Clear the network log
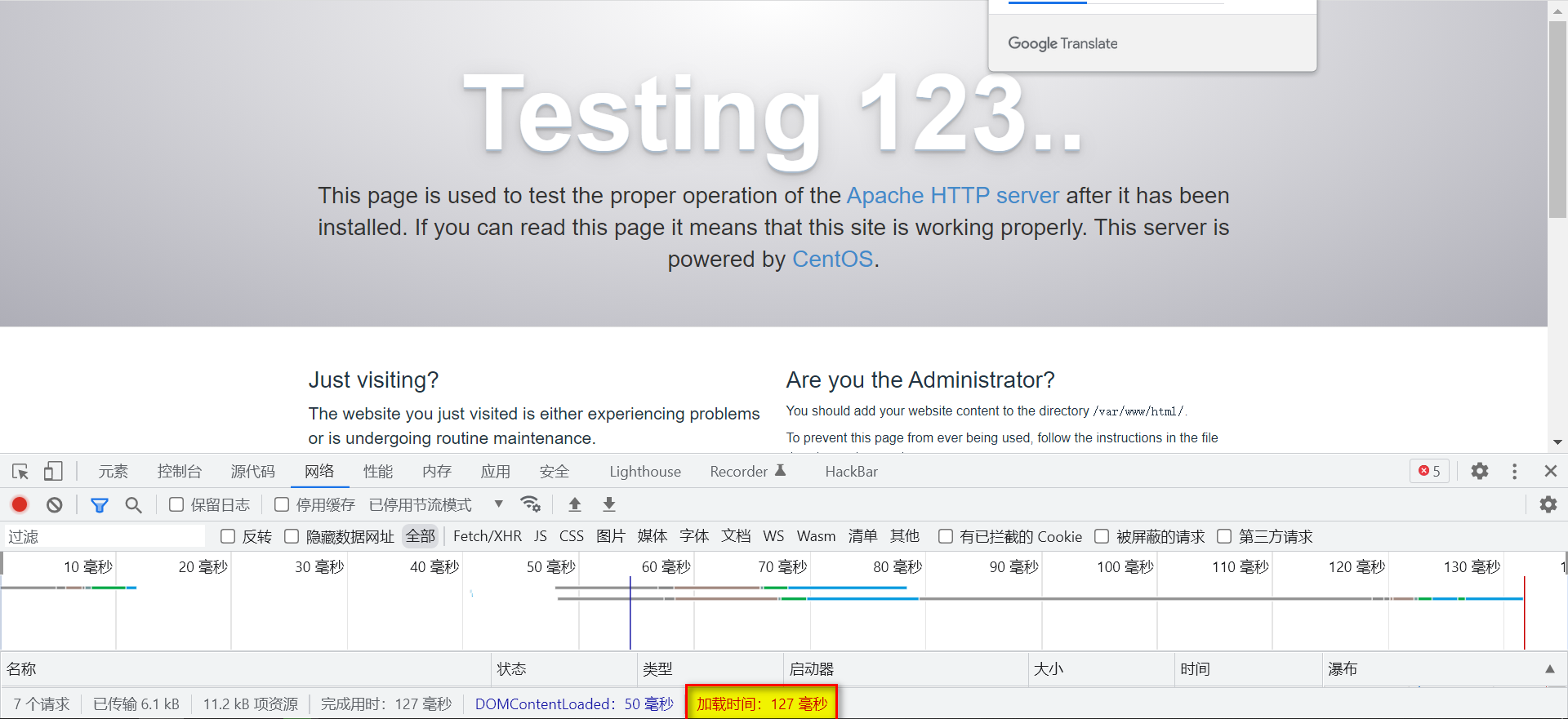 [x=55, y=505]
